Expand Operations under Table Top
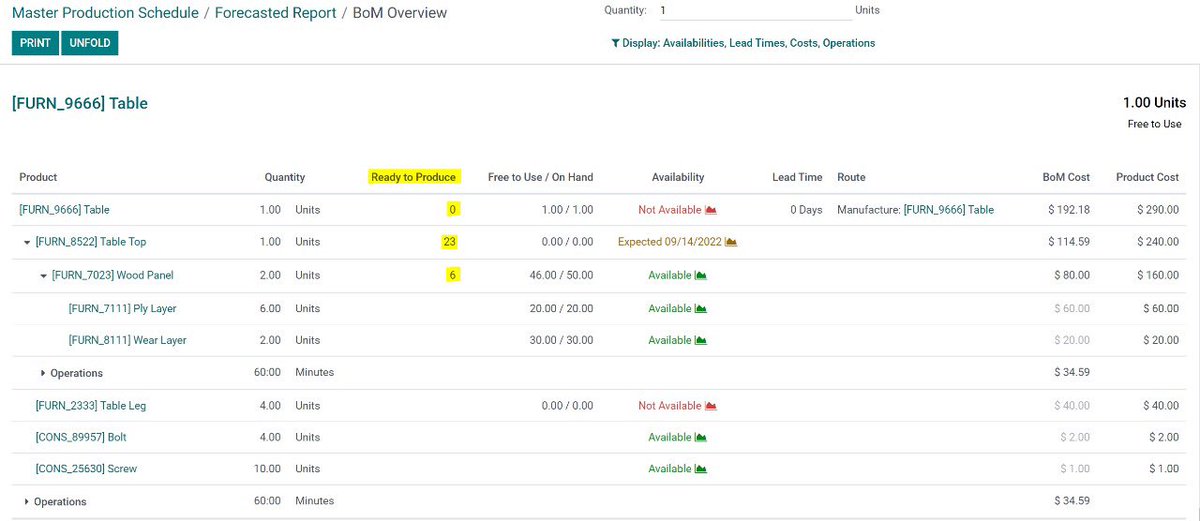This screenshot has height=521, width=1200. (43, 373)
